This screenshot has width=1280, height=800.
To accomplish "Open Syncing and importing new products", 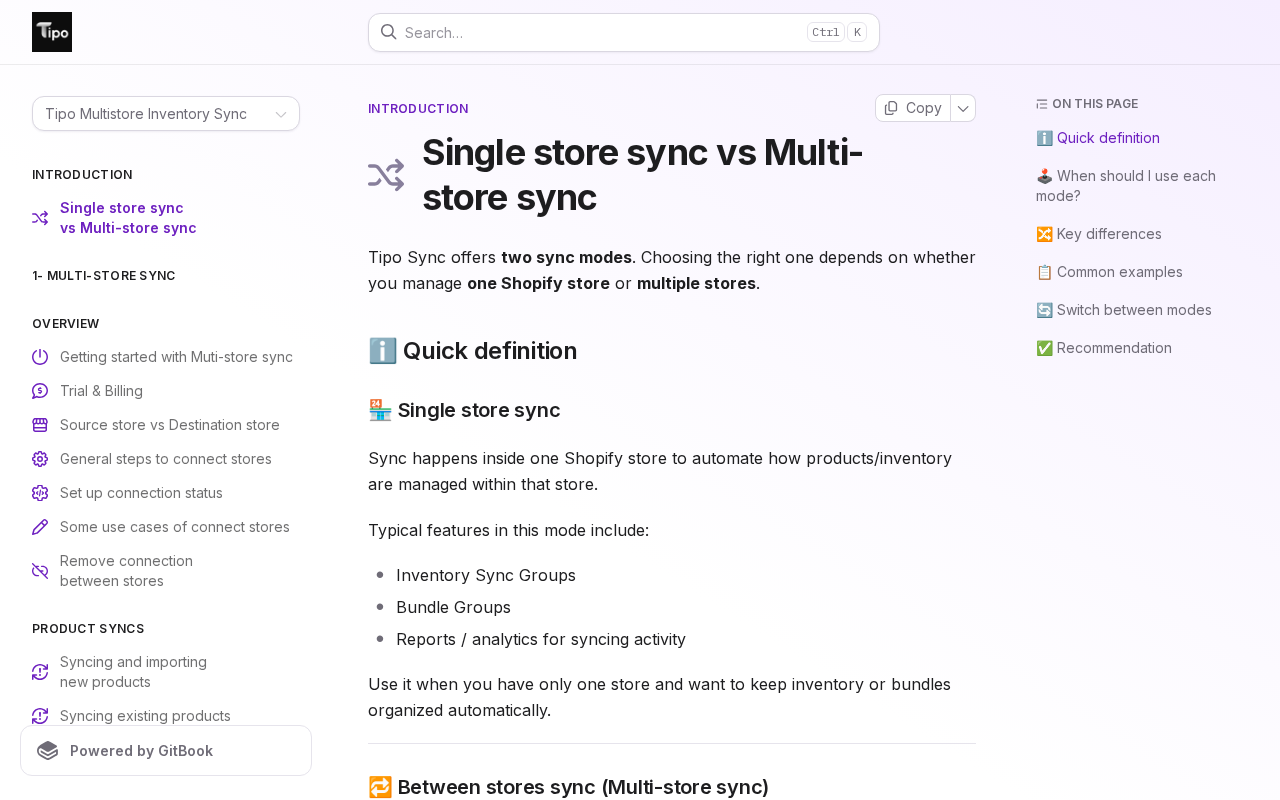I will (x=133, y=672).
